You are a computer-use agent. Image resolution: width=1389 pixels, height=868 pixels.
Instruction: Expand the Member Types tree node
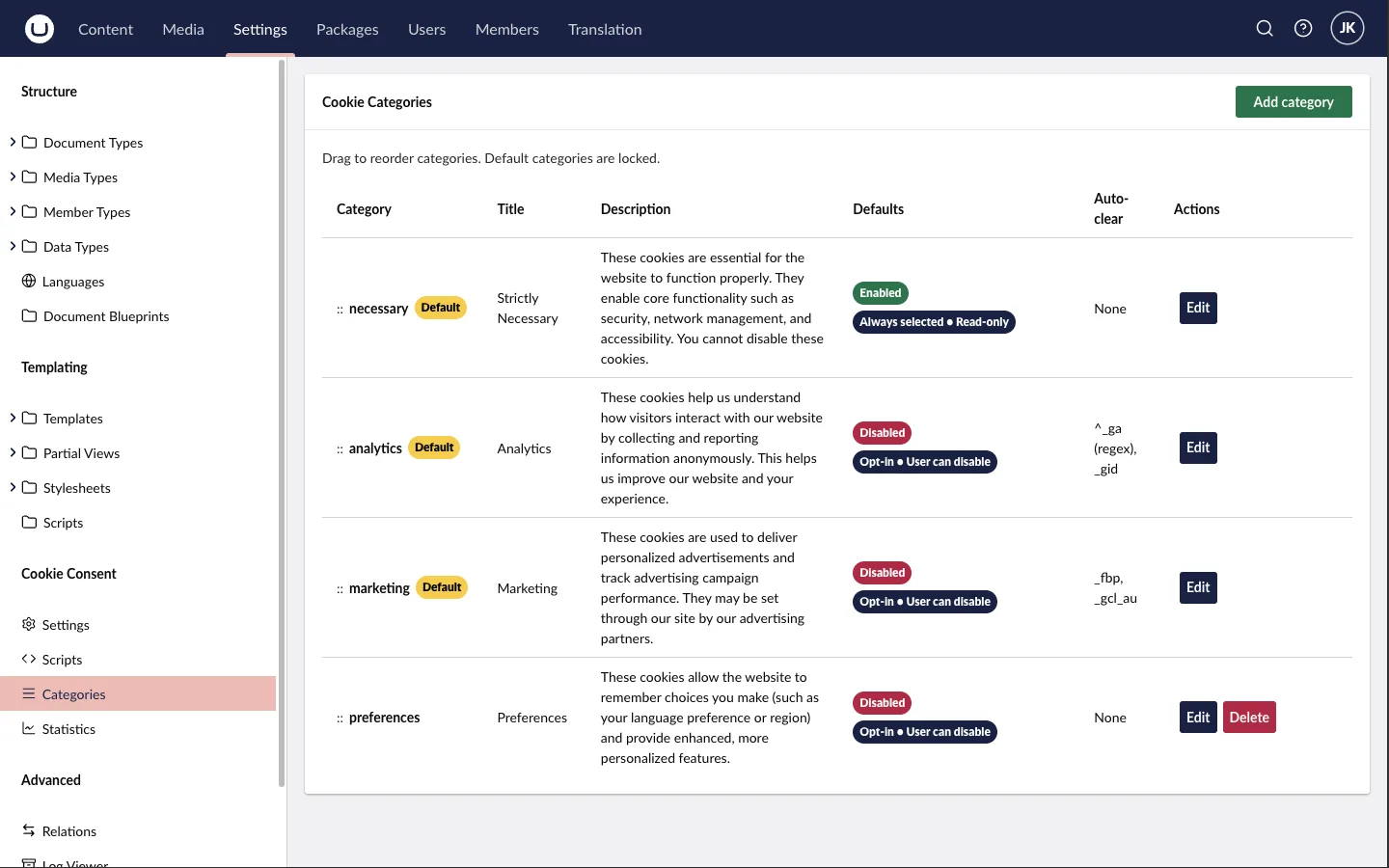coord(13,212)
